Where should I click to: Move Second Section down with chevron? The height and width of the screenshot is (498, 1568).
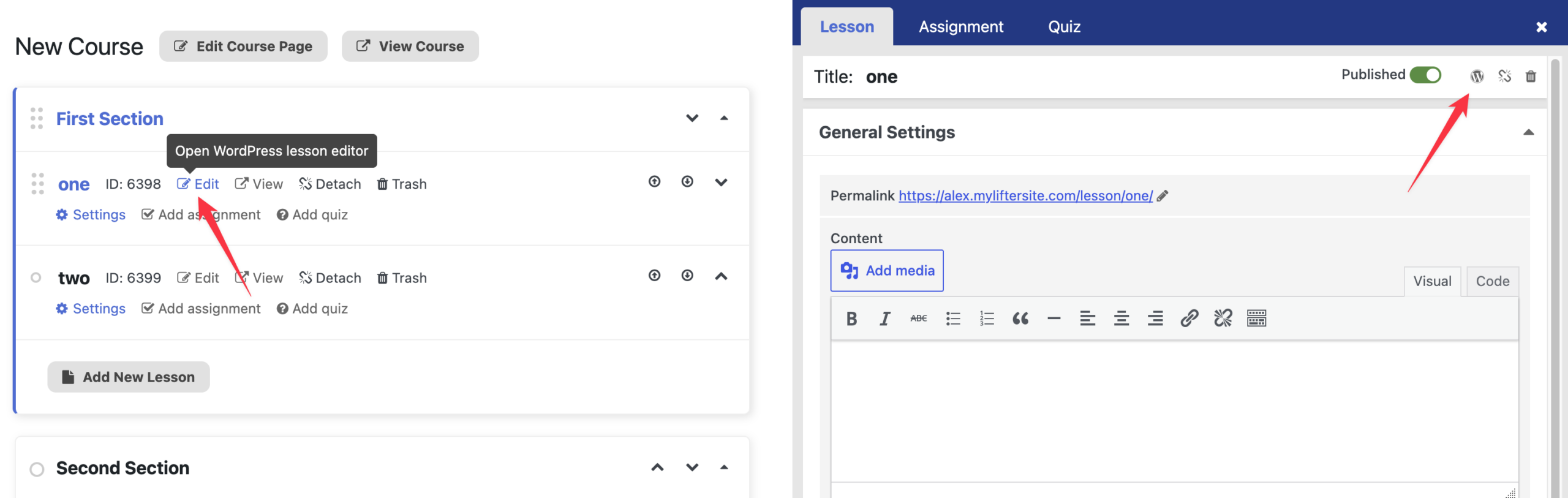point(692,467)
